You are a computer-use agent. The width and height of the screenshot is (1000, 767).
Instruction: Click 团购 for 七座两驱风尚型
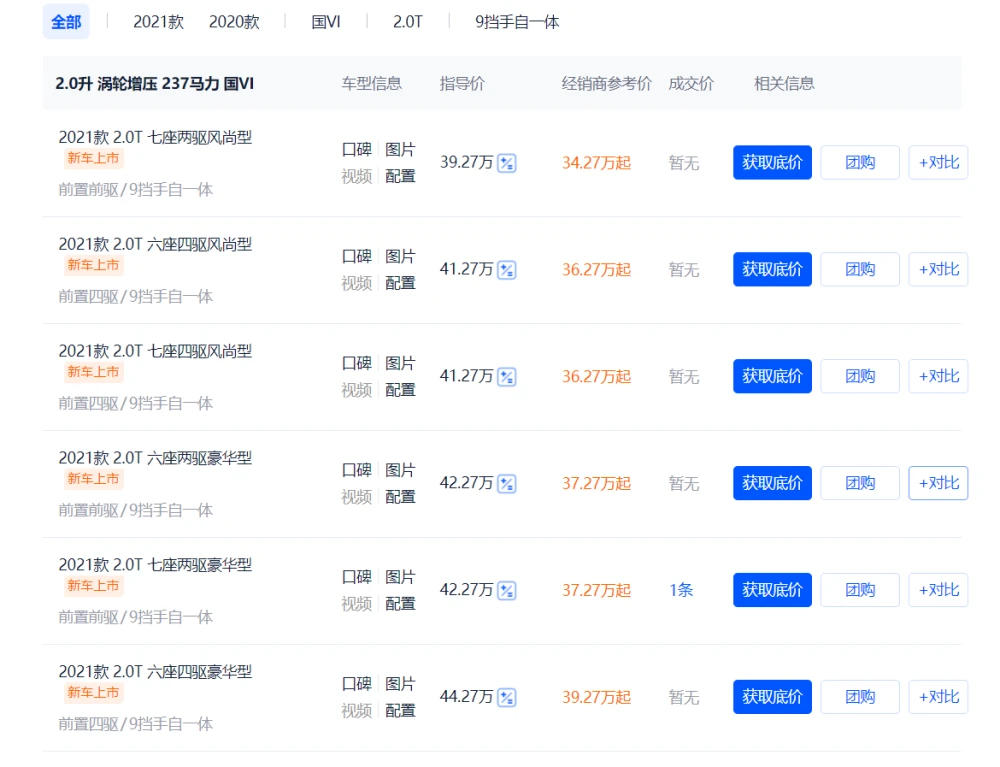860,163
